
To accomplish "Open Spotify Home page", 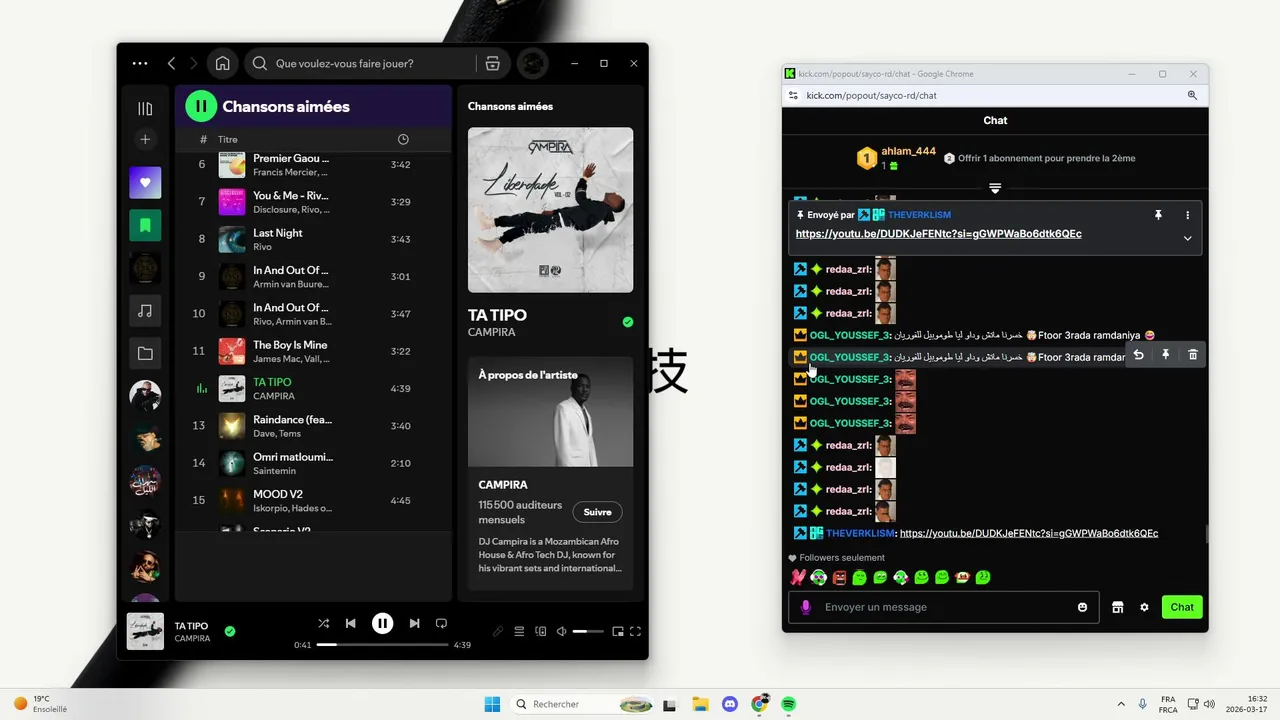I will click(222, 63).
